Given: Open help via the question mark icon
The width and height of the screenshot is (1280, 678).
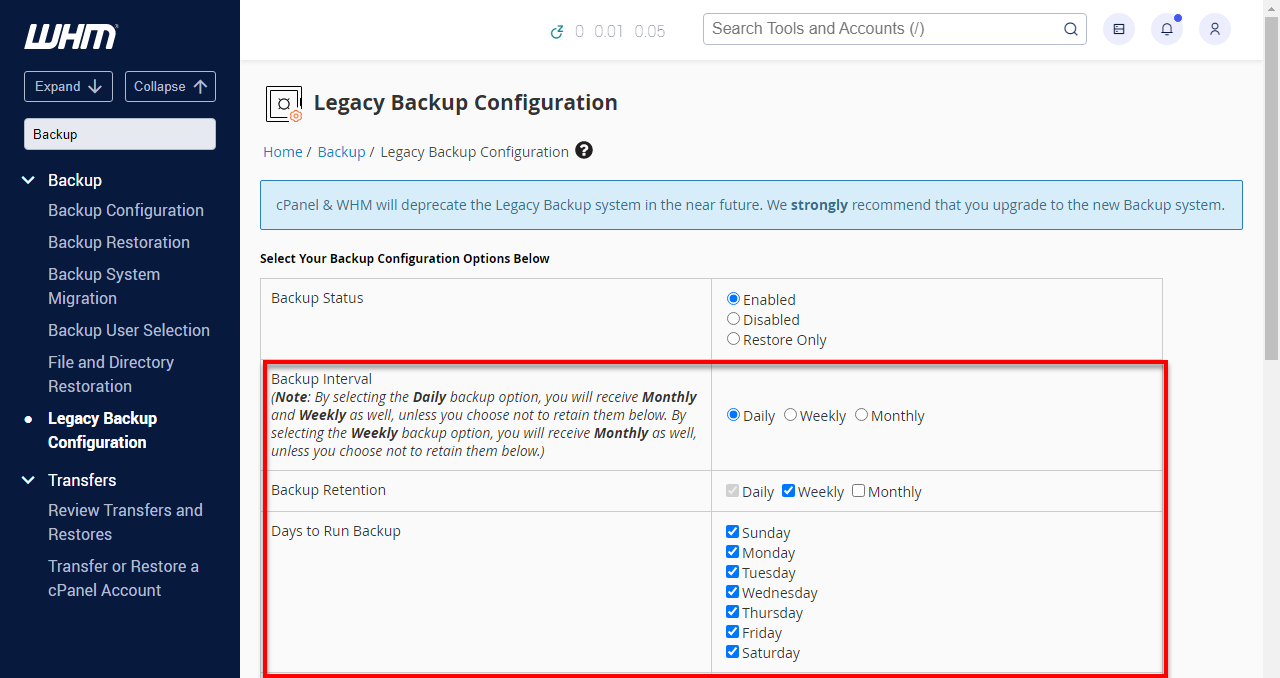Looking at the screenshot, I should (583, 150).
